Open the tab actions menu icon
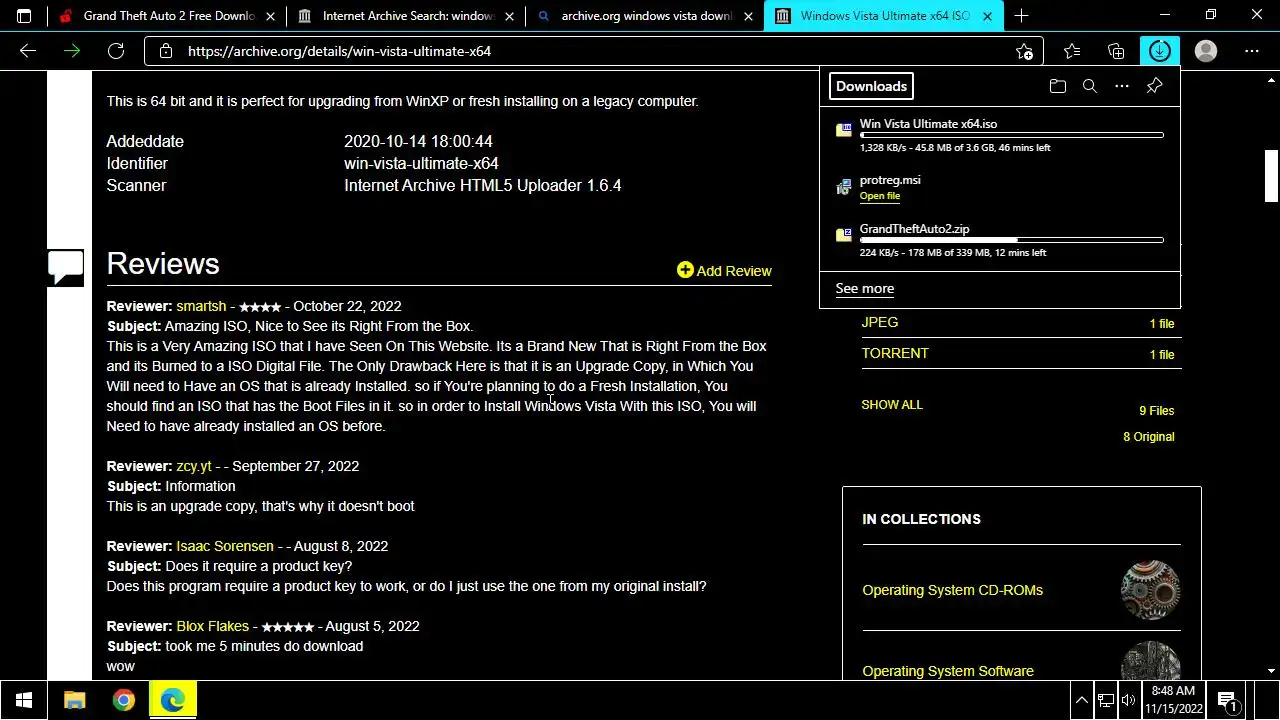Image resolution: width=1280 pixels, height=720 pixels. [x=24, y=16]
